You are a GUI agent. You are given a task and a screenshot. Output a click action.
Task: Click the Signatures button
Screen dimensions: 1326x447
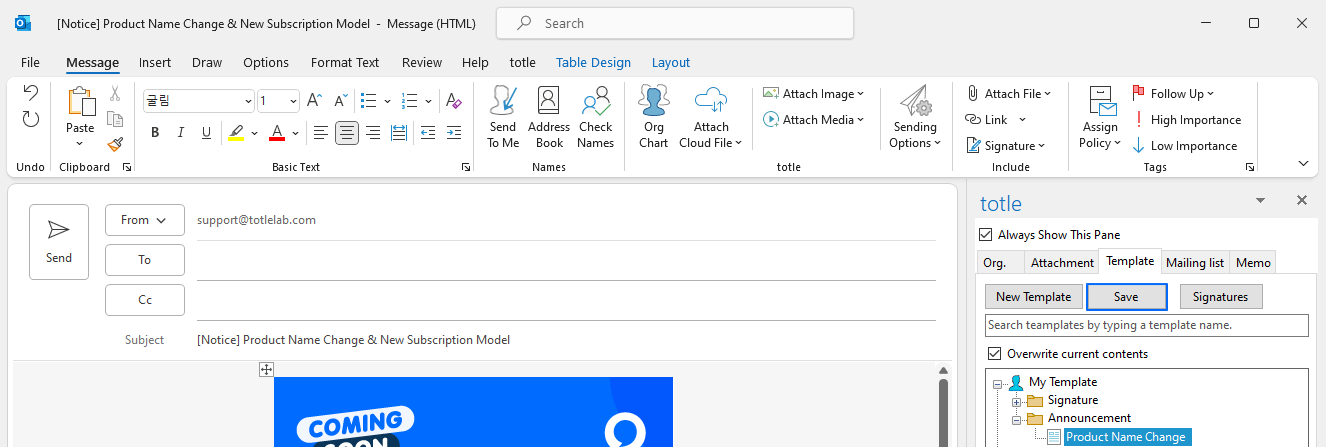click(1220, 297)
